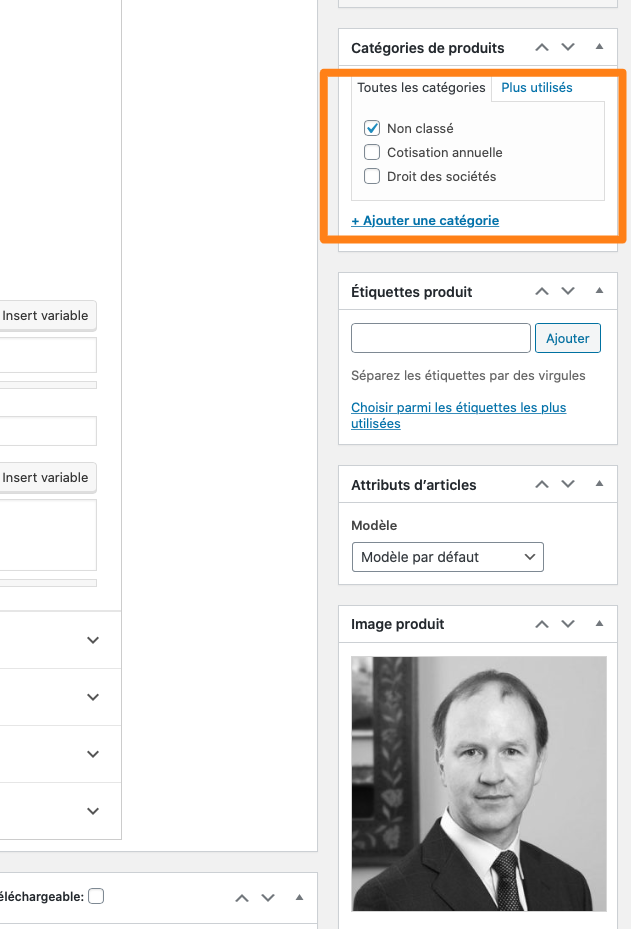Image resolution: width=631 pixels, height=929 pixels.
Task: Click the Ajouter tag button
Action: [568, 338]
